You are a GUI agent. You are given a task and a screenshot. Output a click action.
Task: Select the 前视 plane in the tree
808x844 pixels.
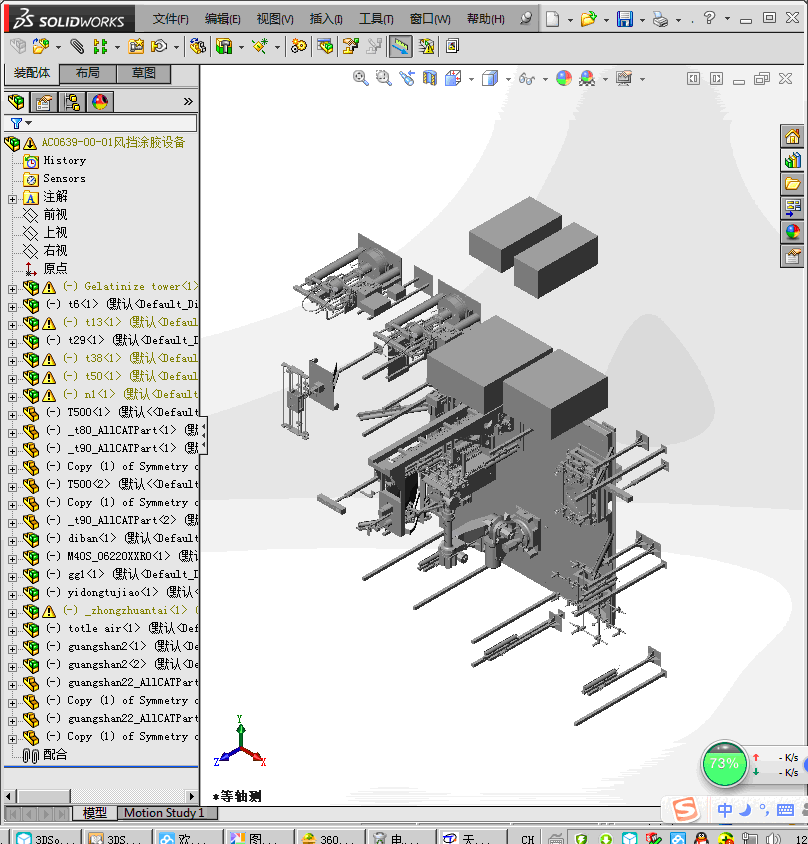(55, 215)
